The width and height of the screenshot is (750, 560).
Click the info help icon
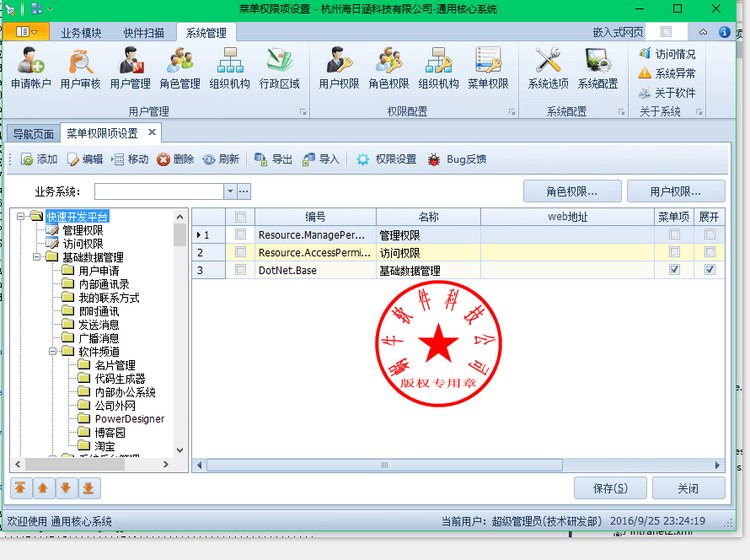click(x=725, y=32)
